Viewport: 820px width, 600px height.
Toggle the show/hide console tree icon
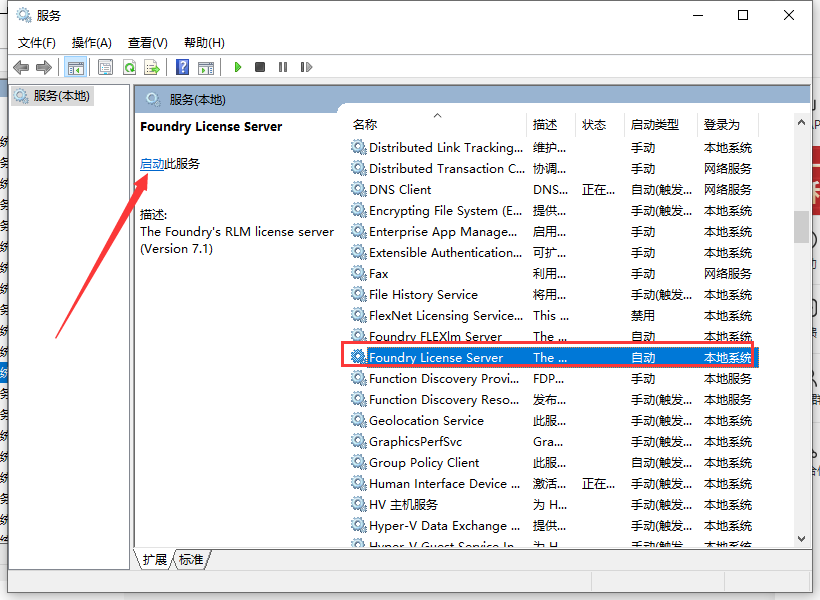coord(75,67)
